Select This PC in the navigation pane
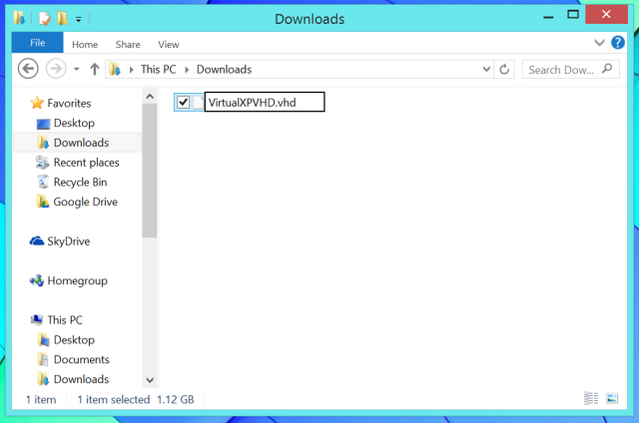This screenshot has height=423, width=639. click(x=65, y=320)
